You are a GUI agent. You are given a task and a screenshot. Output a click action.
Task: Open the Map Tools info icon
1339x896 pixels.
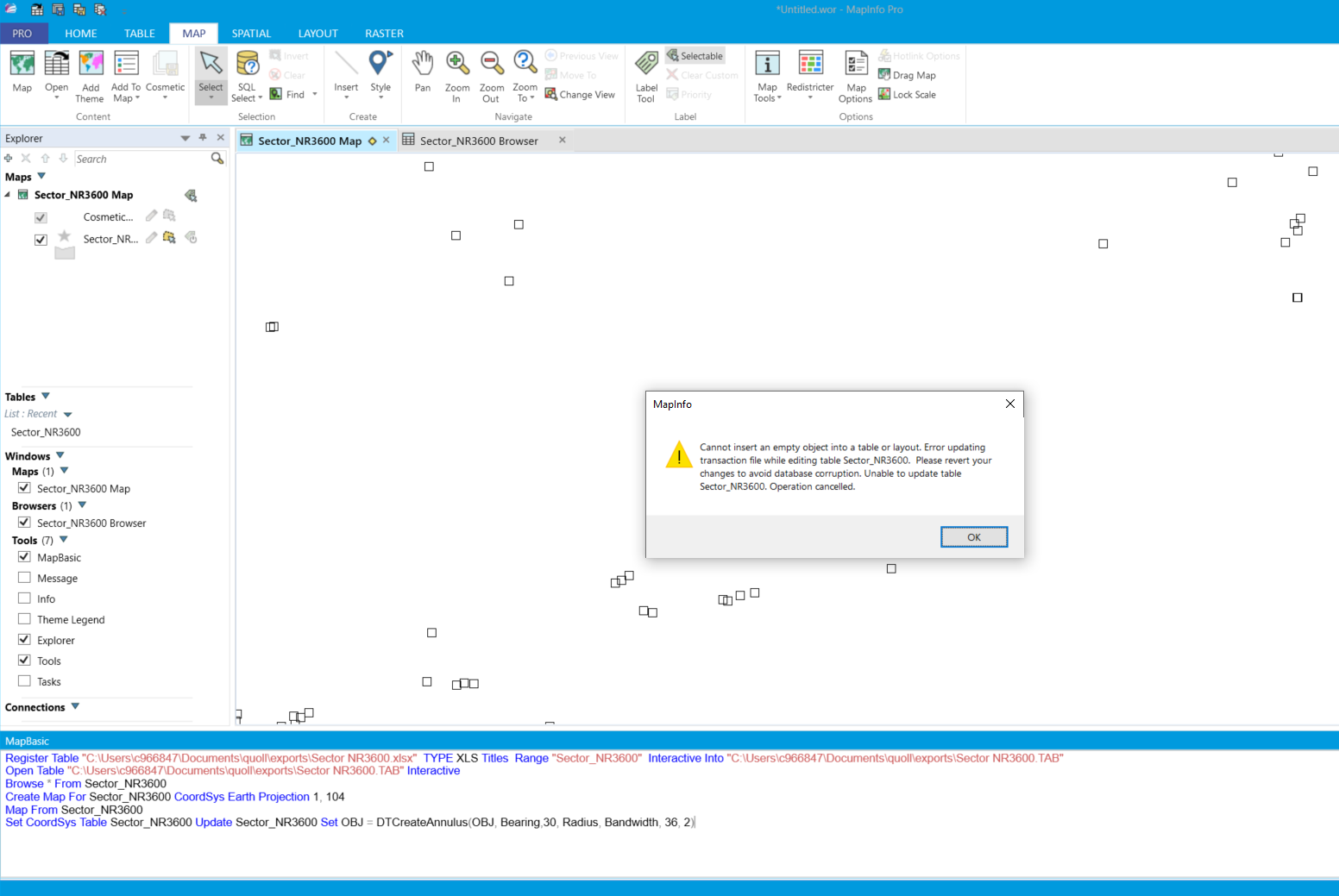click(767, 64)
